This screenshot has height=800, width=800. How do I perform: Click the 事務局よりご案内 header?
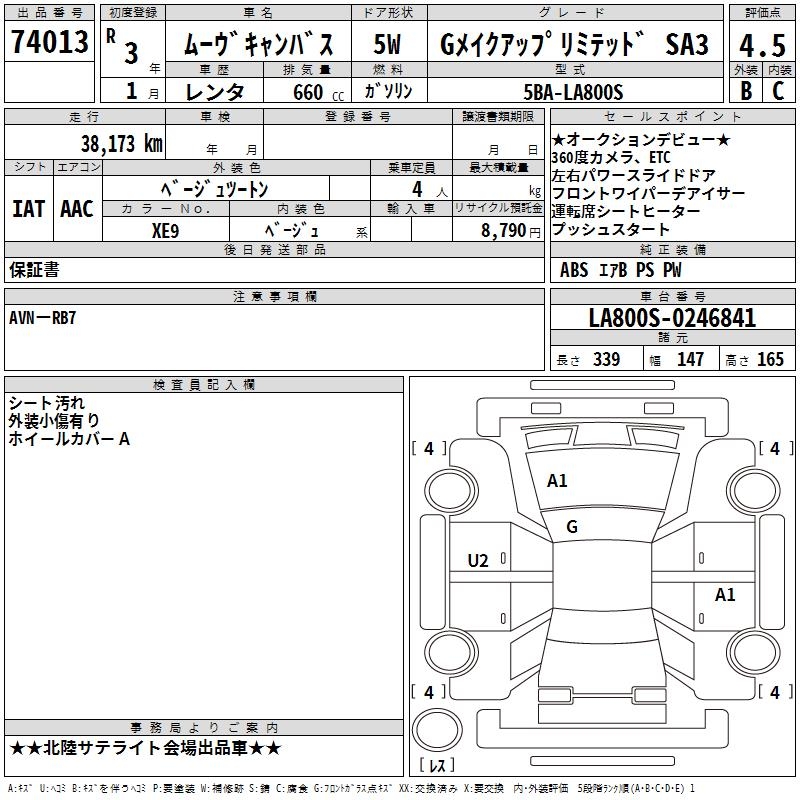[204, 728]
